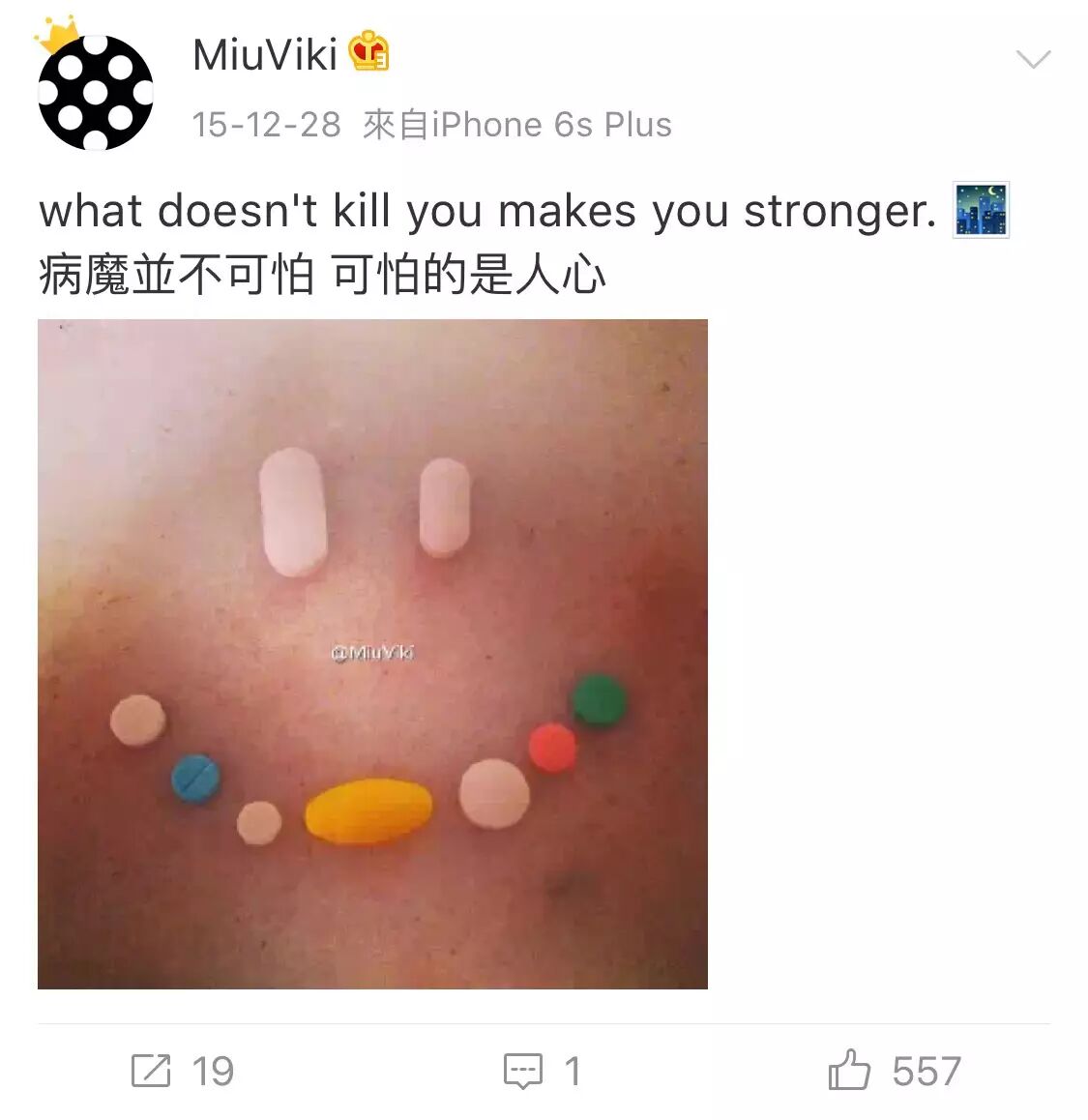This screenshot has height=1120, width=1088.
Task: Tap the @MiuViki watermark on the photo
Action: [x=373, y=652]
